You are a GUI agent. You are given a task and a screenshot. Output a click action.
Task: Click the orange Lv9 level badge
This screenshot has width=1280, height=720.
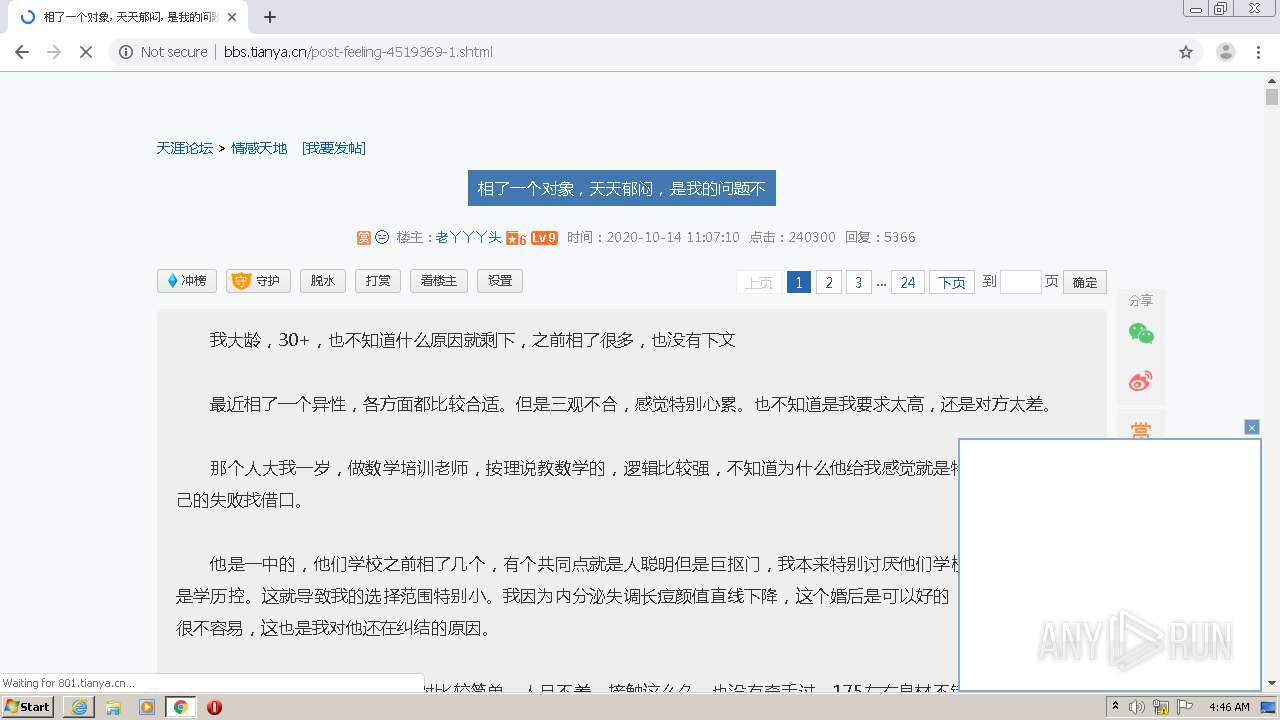(x=544, y=237)
